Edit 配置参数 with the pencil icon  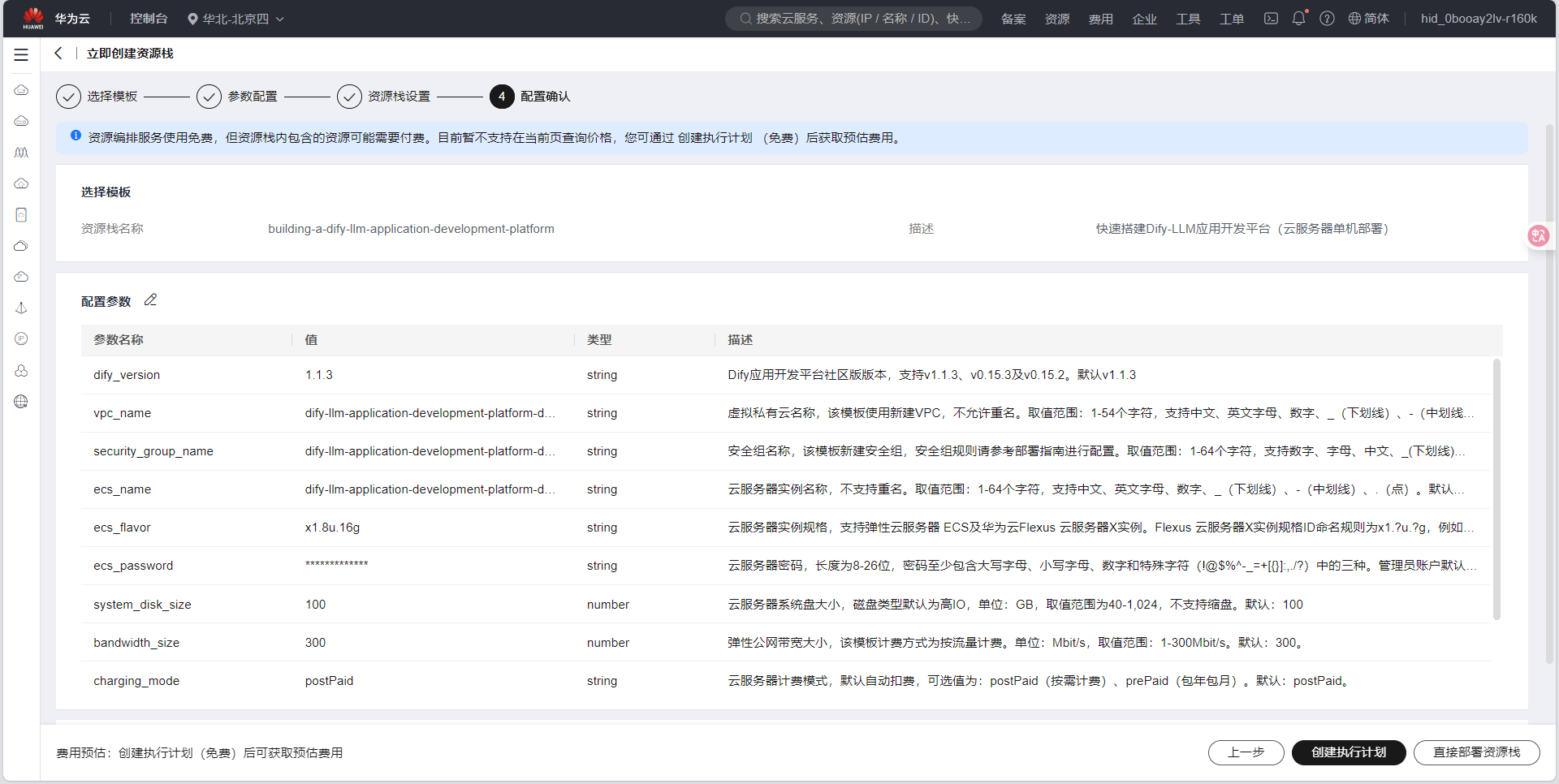click(x=150, y=300)
